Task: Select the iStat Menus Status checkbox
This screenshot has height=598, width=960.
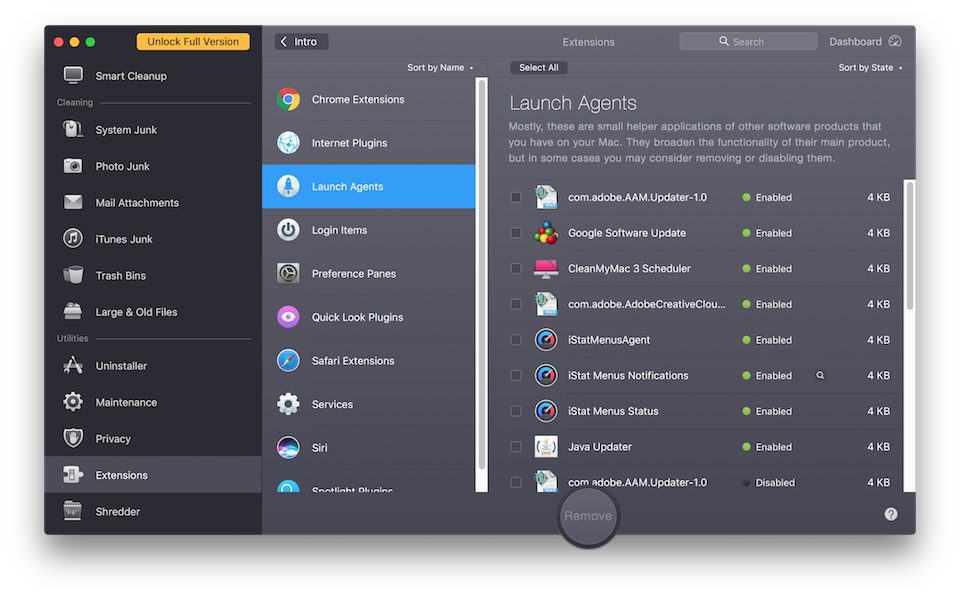Action: [x=516, y=411]
